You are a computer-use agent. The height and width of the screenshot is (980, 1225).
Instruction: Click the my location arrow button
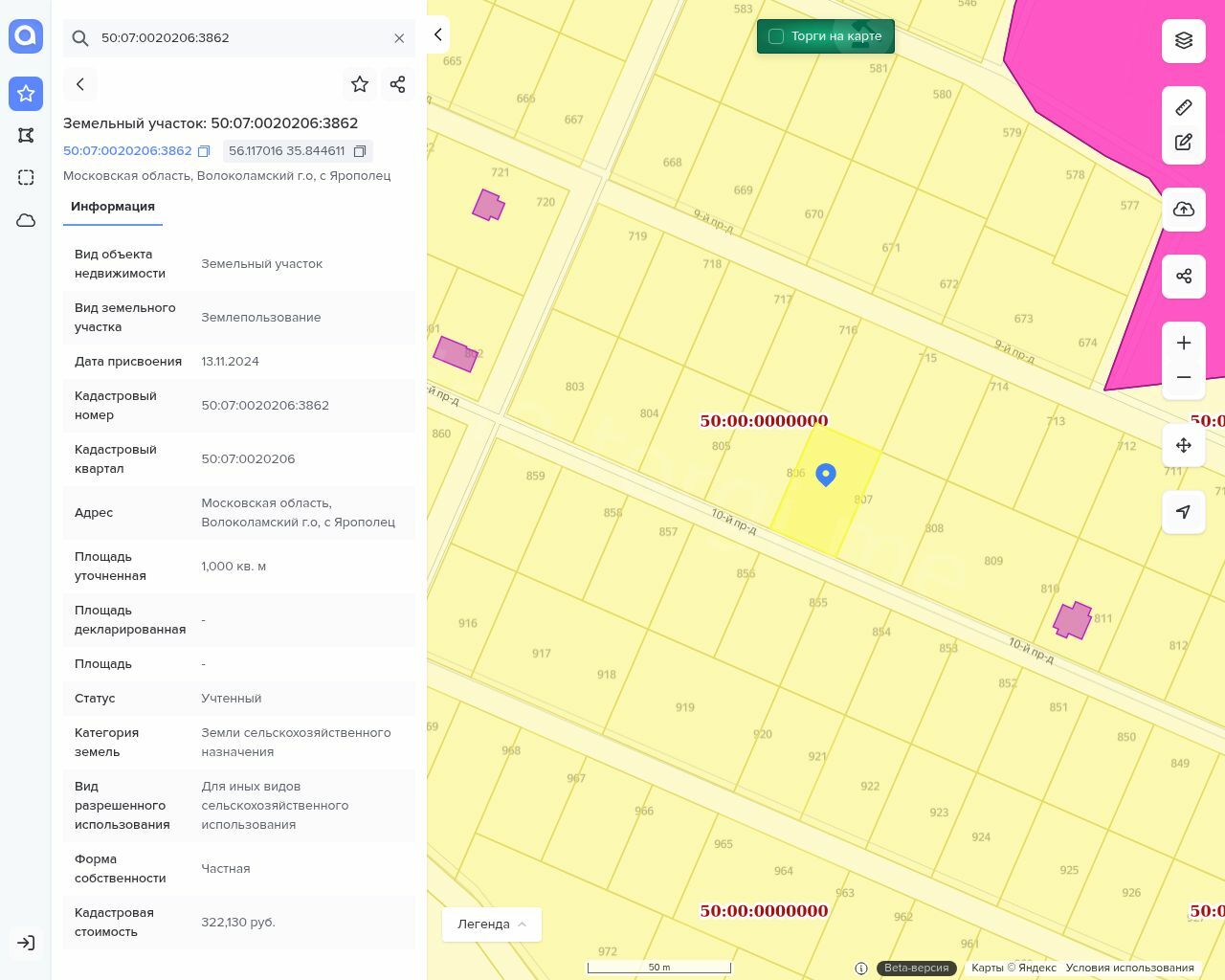coord(1184,512)
